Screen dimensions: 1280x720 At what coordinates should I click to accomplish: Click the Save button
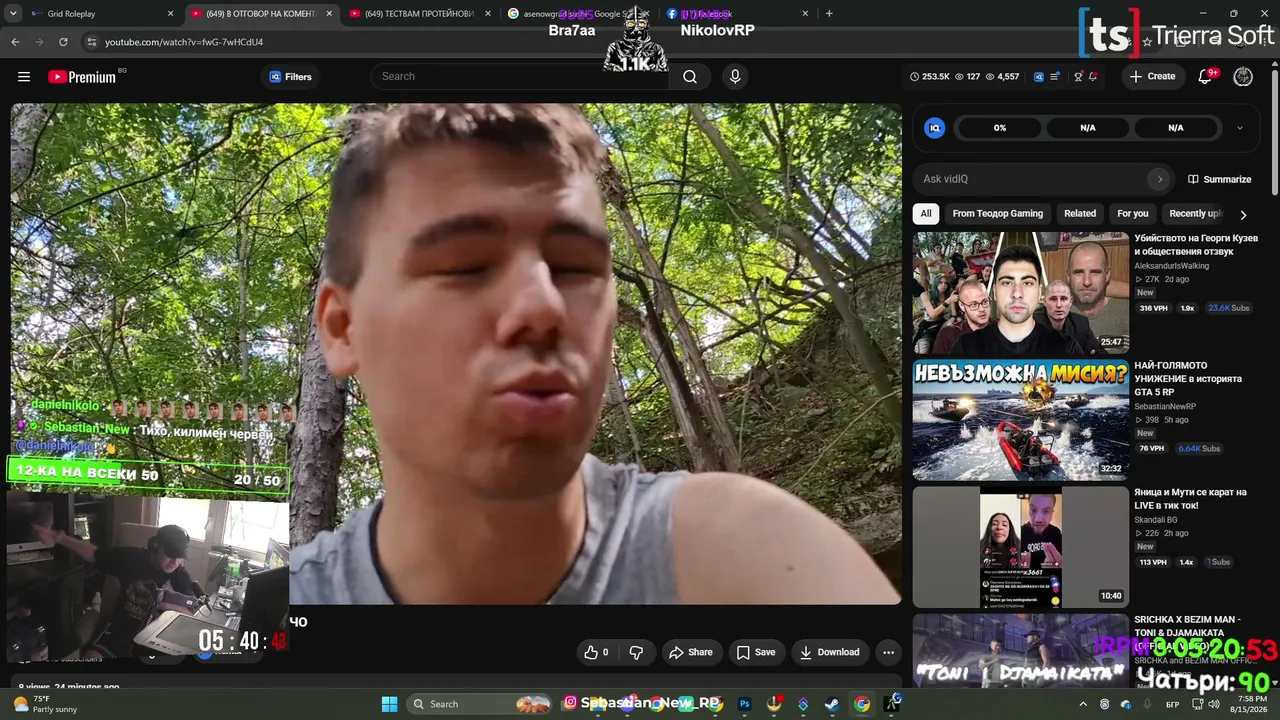pyautogui.click(x=756, y=652)
